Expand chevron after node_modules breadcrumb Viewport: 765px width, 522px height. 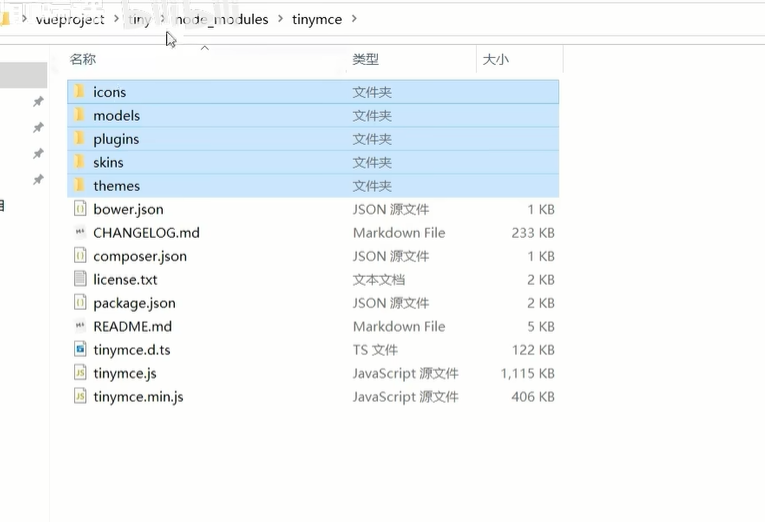281,19
